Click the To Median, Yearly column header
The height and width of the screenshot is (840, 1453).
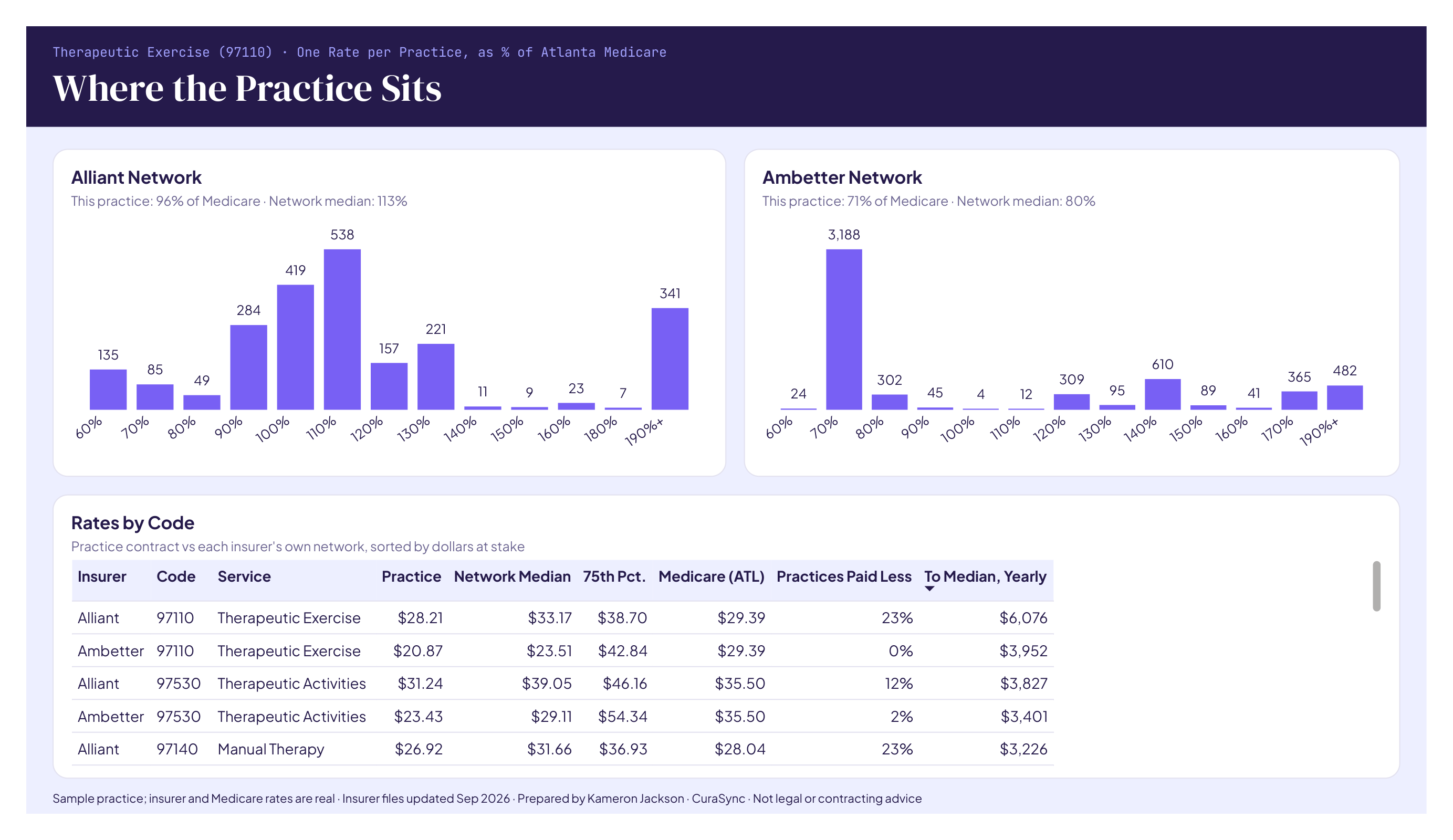coord(985,576)
